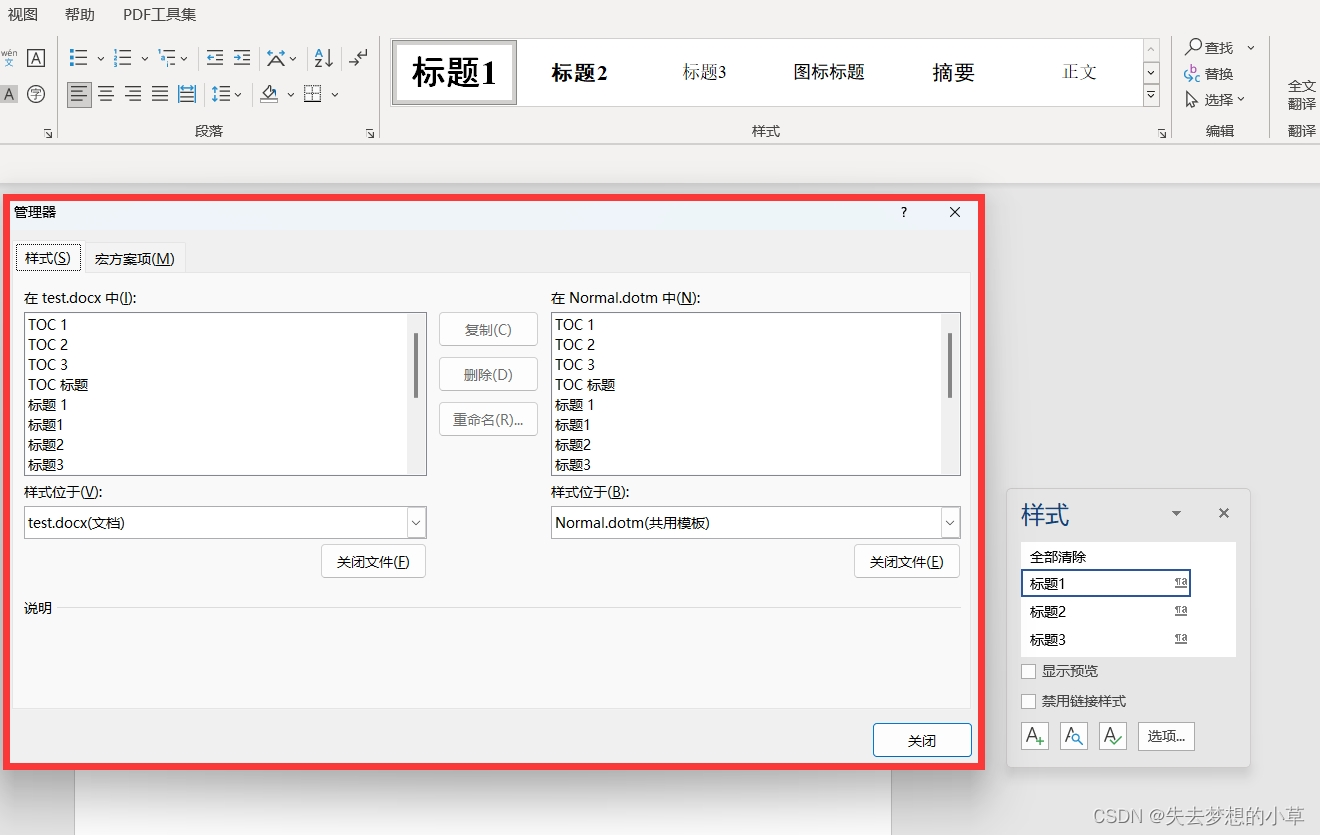1320x835 pixels.
Task: Toggle show paragraph marks icon
Action: pyautogui.click(x=358, y=58)
